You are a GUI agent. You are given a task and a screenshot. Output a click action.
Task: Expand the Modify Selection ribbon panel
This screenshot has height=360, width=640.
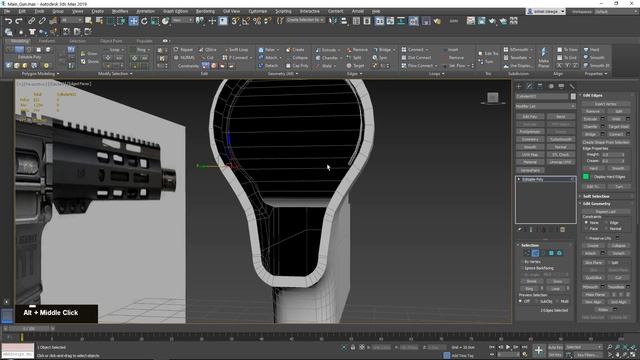coord(115,74)
